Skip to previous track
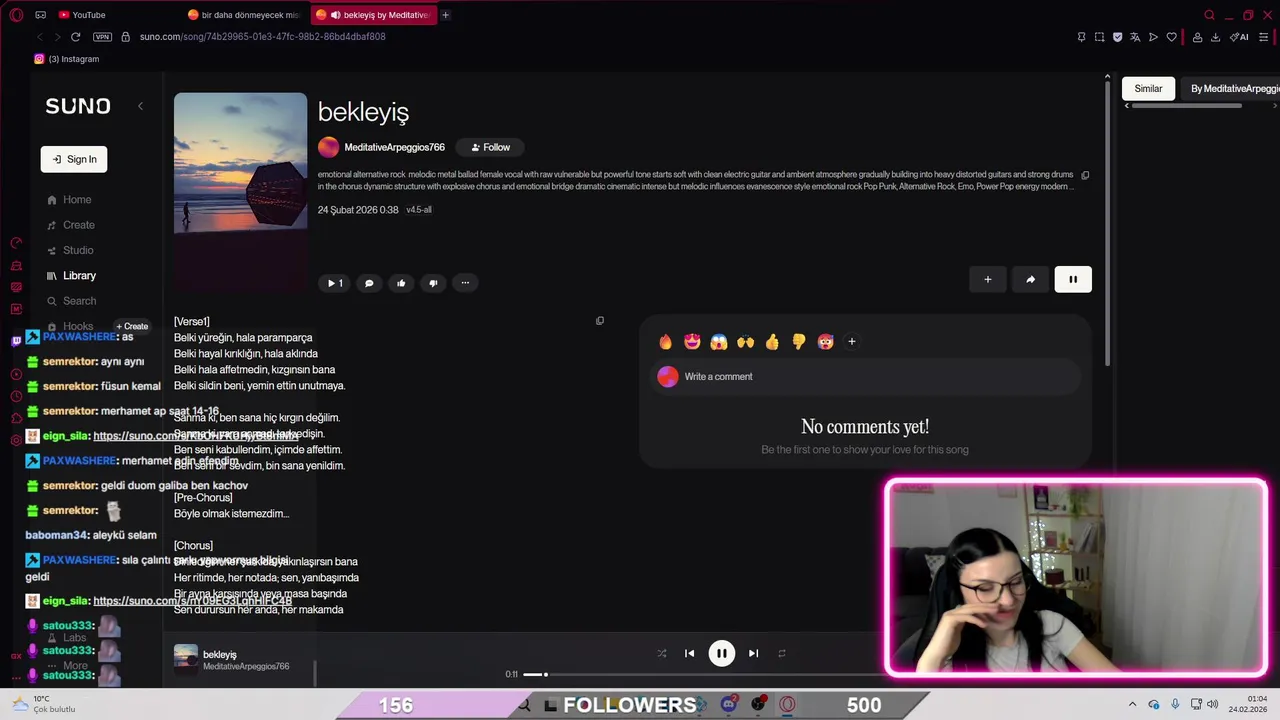 pyautogui.click(x=689, y=653)
